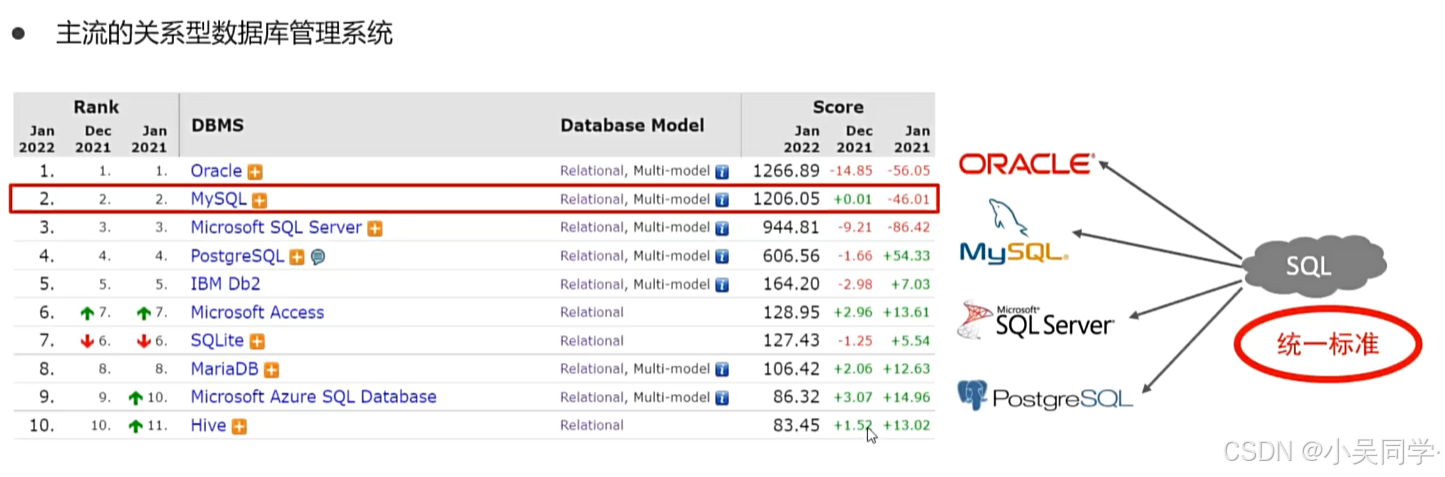Open the SQLite DBMS link
Screen dimensions: 1445x477
click(x=217, y=340)
